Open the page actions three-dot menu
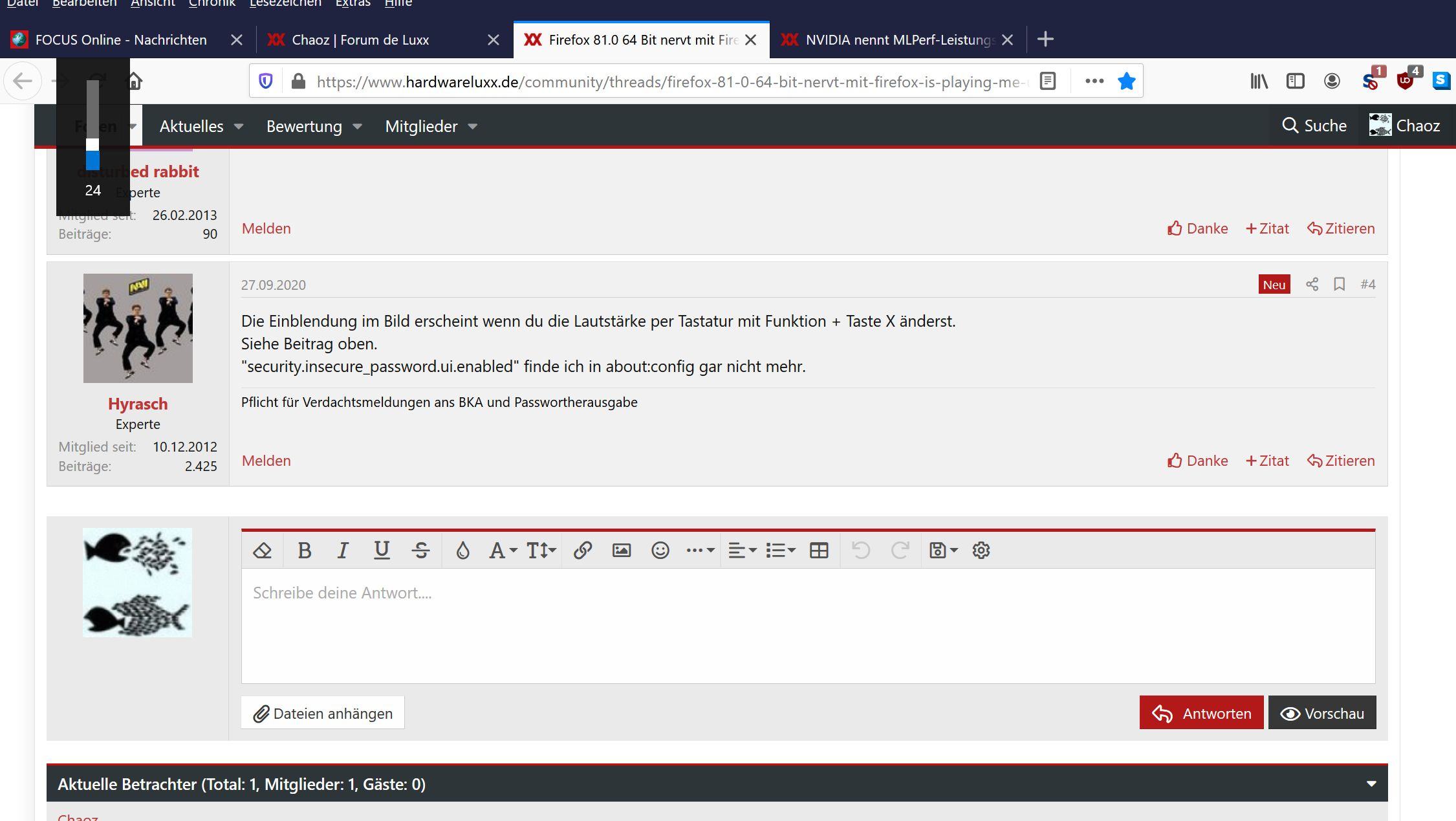The image size is (1456, 821). 1094,81
